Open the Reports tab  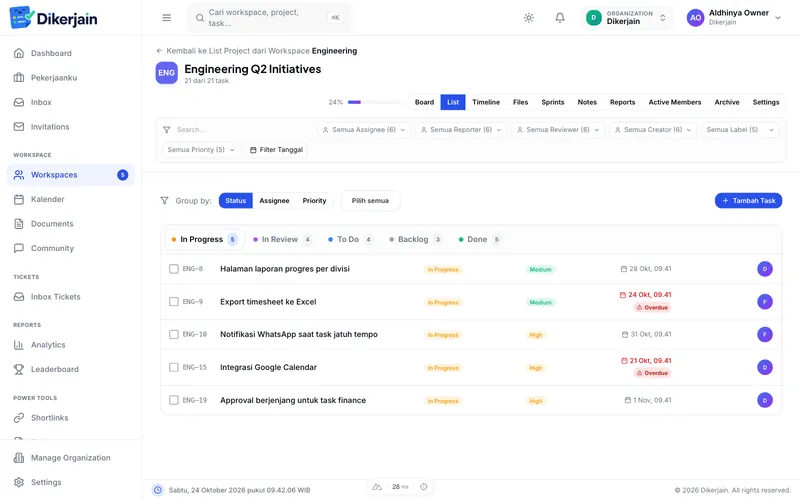click(622, 102)
